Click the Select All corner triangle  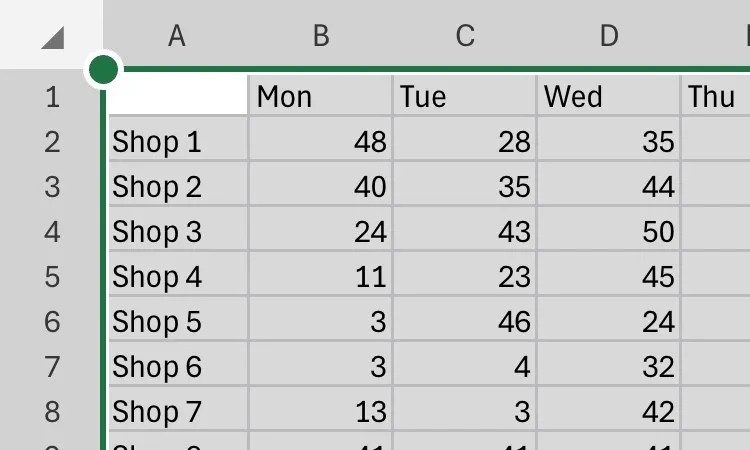click(52, 37)
